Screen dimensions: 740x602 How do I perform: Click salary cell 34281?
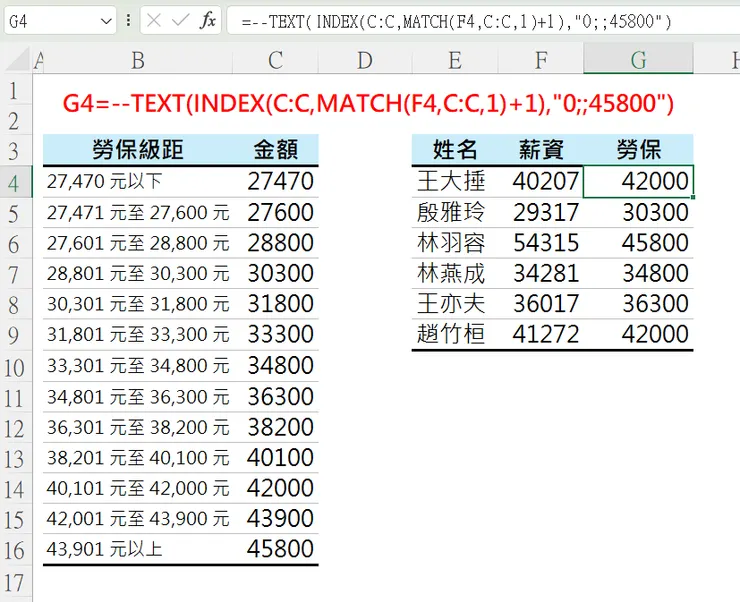(540, 273)
